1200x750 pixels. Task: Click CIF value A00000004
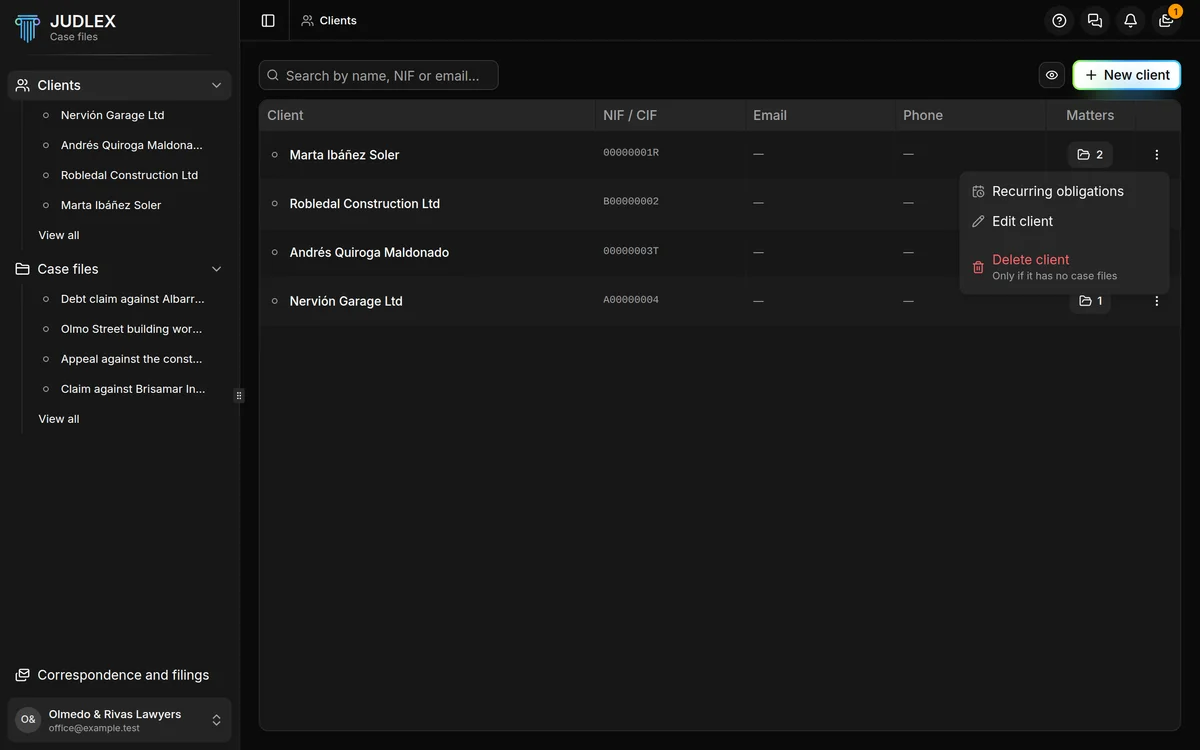(631, 300)
